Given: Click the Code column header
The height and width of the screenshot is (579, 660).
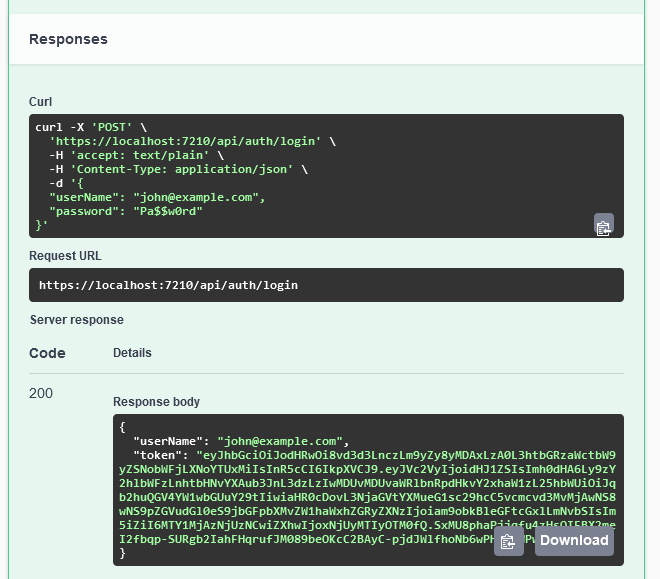Looking at the screenshot, I should 47,353.
